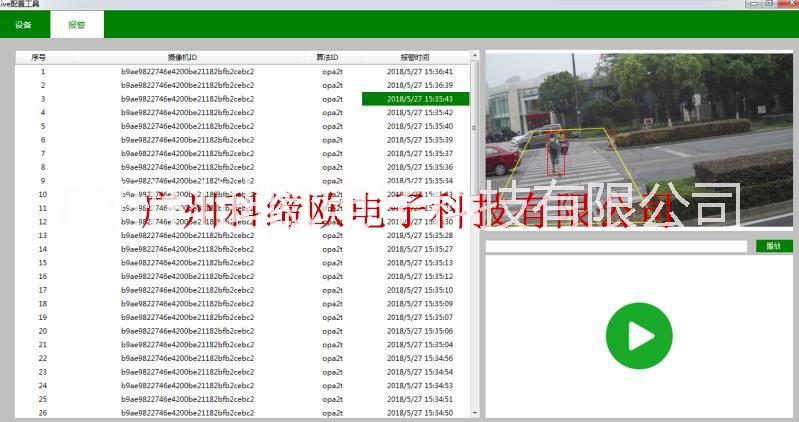This screenshot has width=799, height=422.
Task: Click the alarm list scroll down arrow
Action: 475,413
